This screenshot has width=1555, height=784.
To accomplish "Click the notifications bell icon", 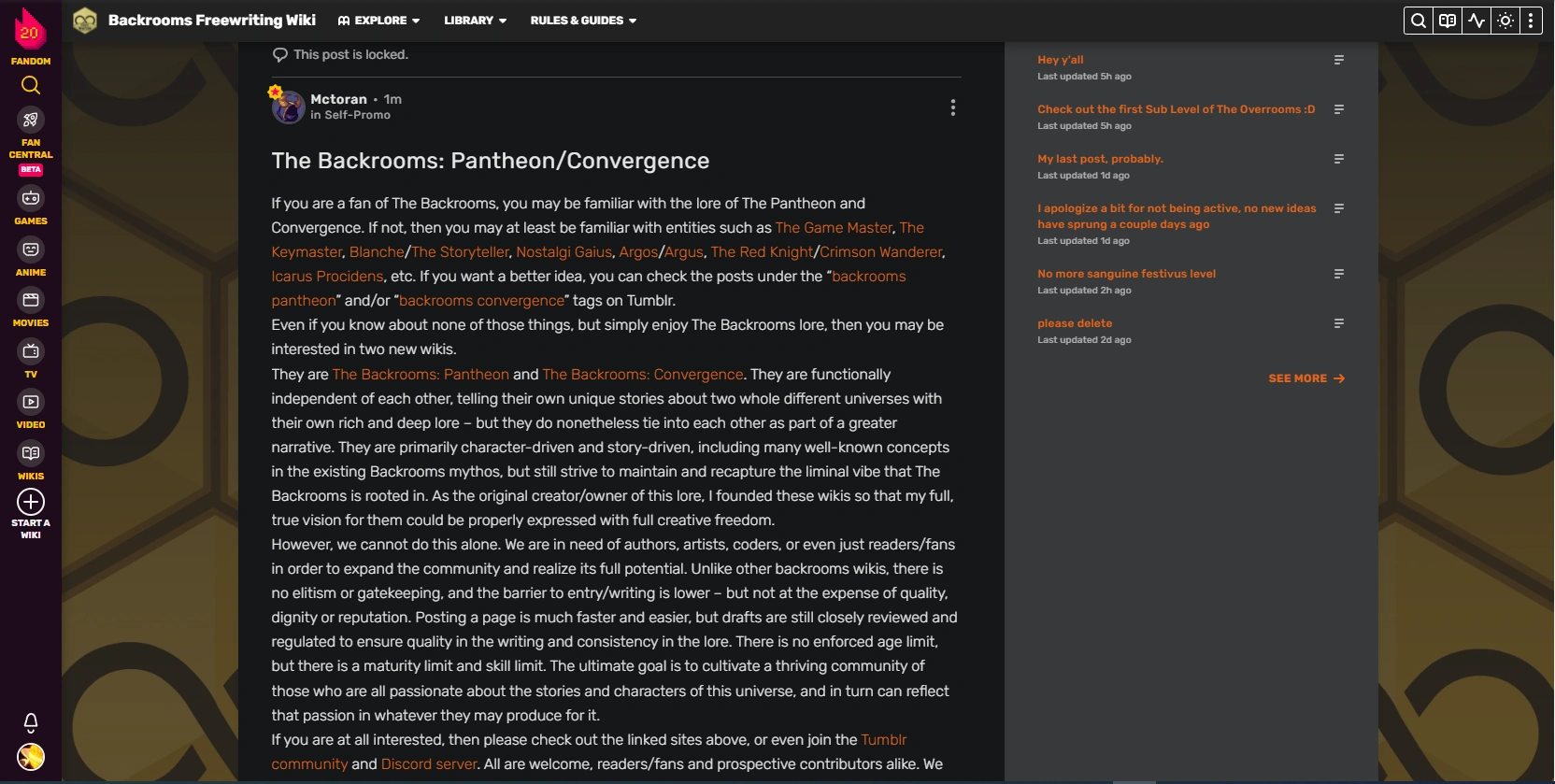I will click(x=31, y=722).
